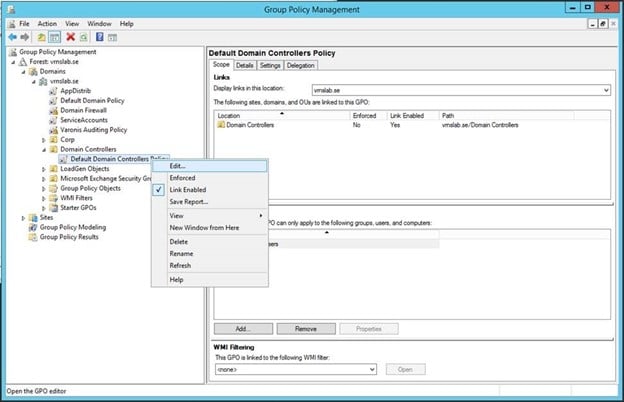Select the Domain Firewall GPO icon in tree
Screen dimensions: 624x402
click(54, 110)
